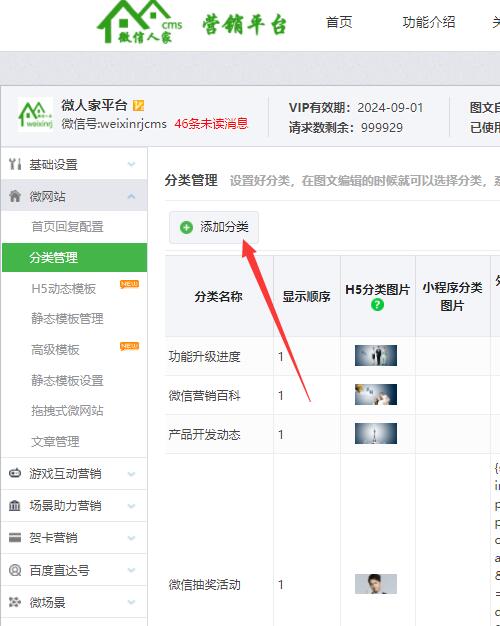Image resolution: width=500 pixels, height=626 pixels.
Task: Expand the 基础设置 menu chevron
Action: (131, 164)
